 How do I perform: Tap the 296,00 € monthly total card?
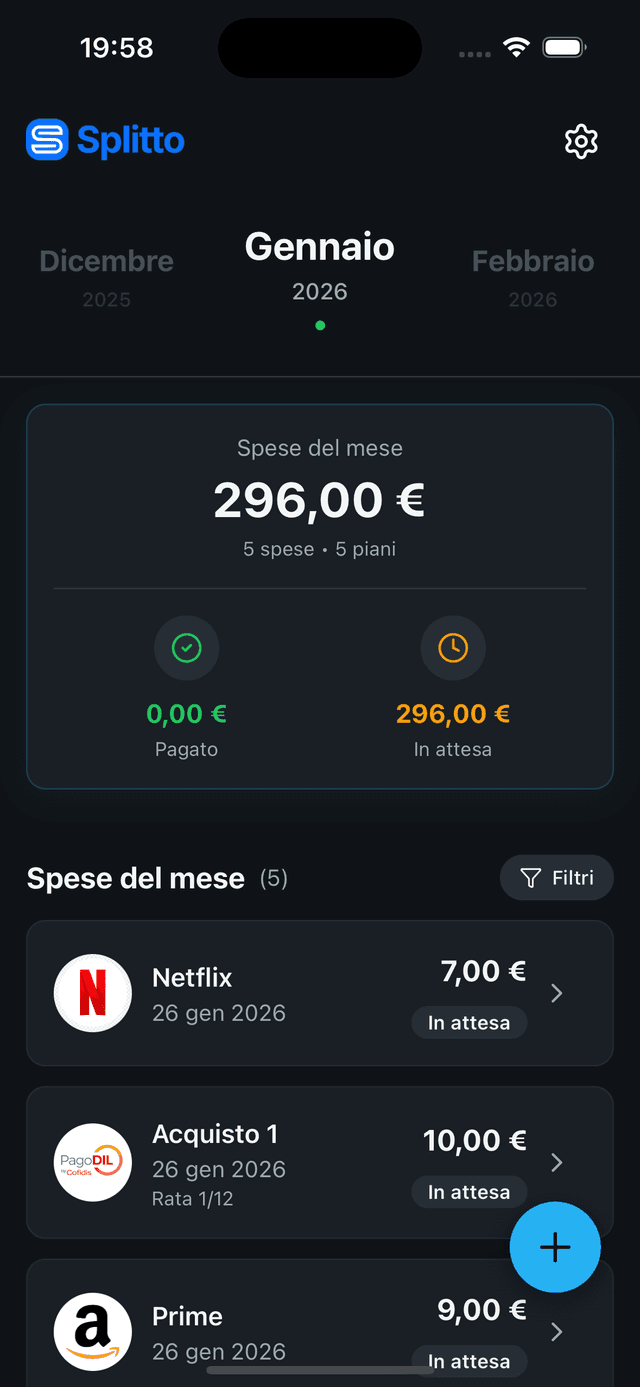(x=320, y=500)
